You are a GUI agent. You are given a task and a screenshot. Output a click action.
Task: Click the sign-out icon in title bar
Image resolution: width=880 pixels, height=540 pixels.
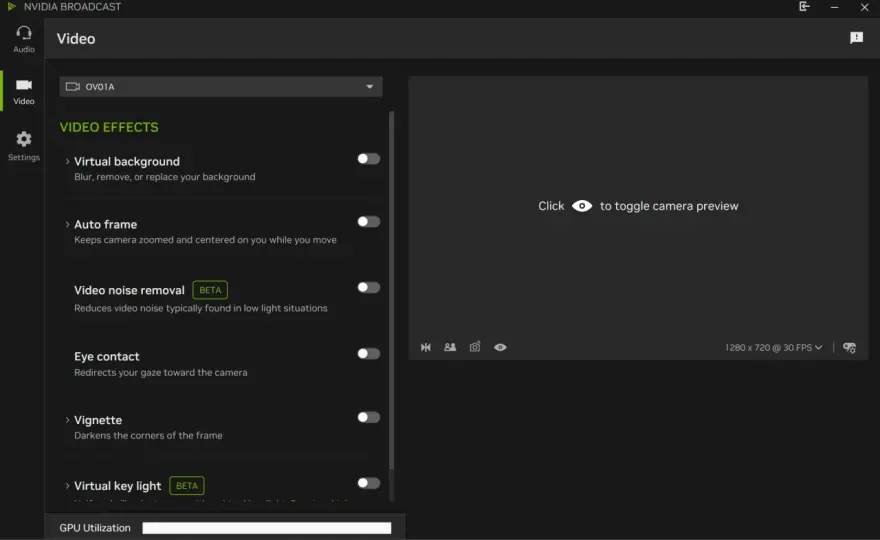pos(804,7)
